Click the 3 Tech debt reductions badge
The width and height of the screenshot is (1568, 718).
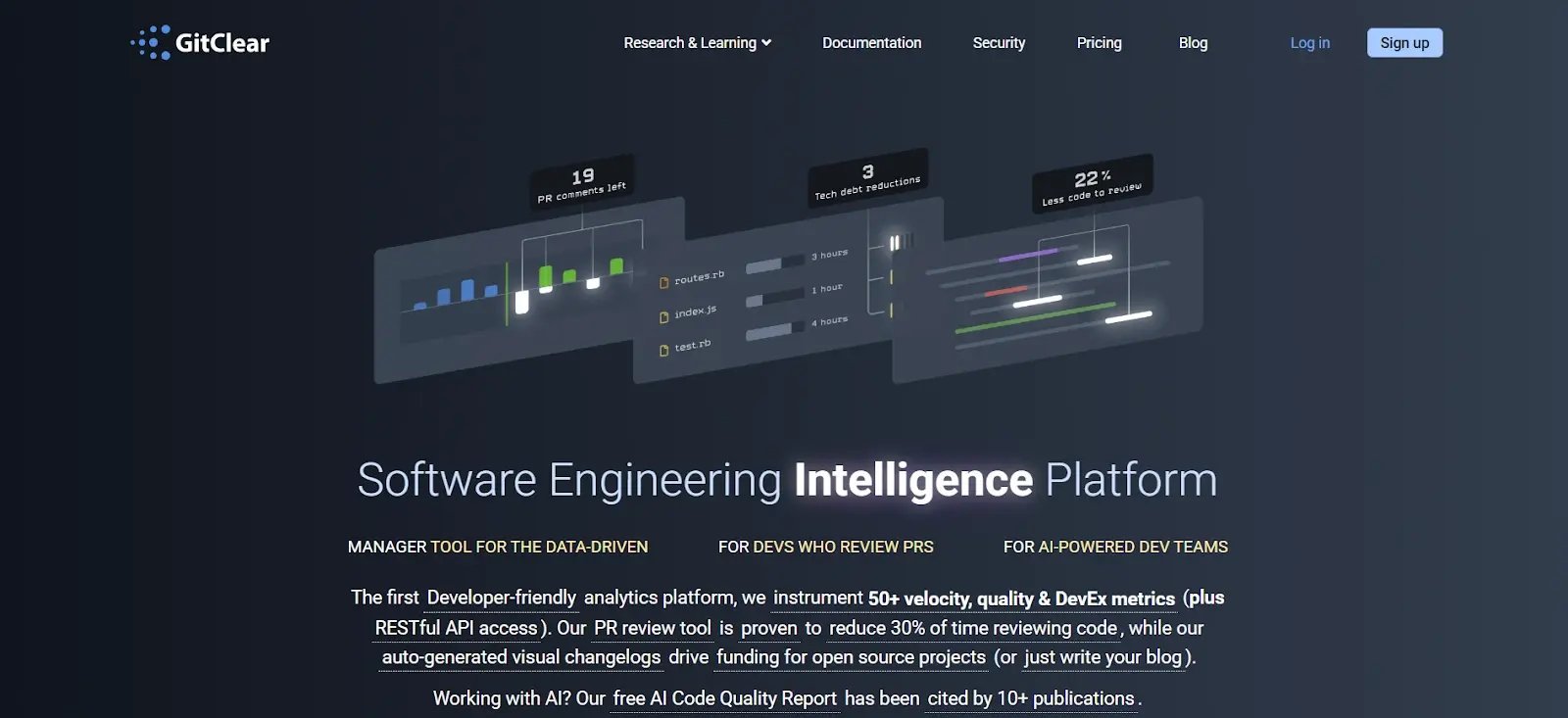(867, 178)
